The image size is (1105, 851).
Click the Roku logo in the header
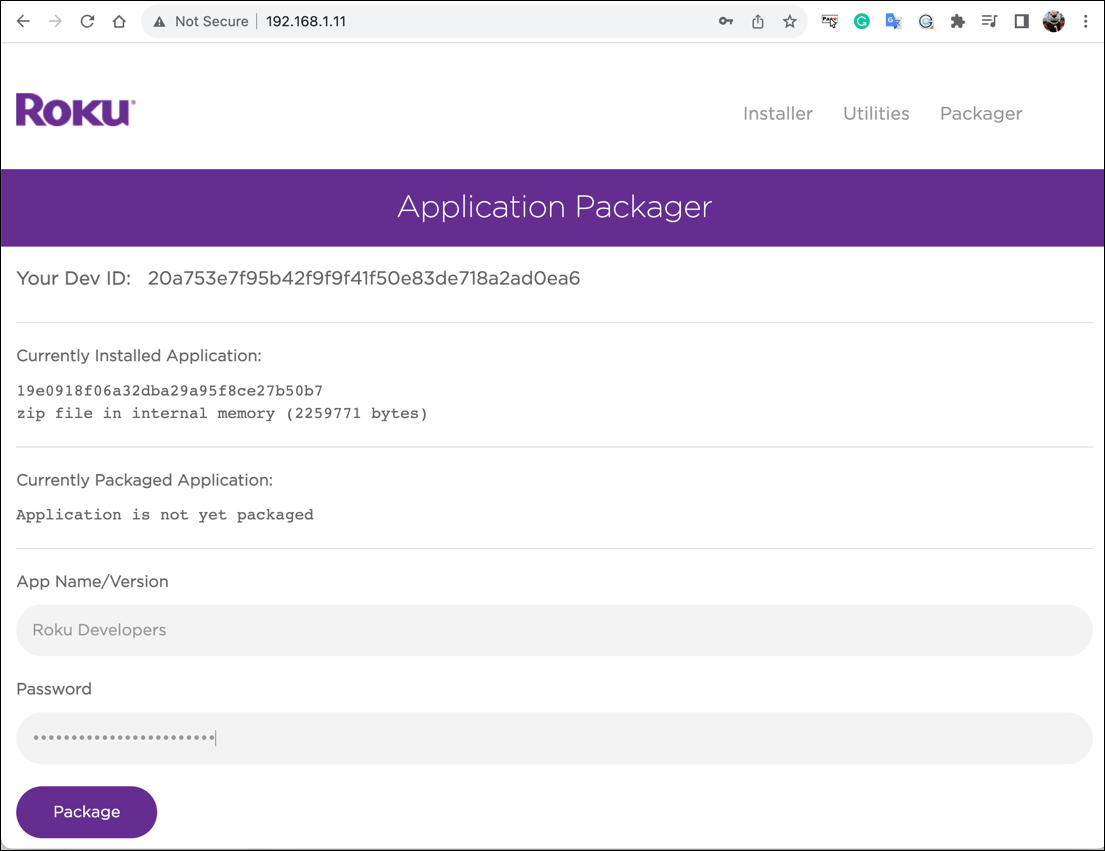coord(74,110)
